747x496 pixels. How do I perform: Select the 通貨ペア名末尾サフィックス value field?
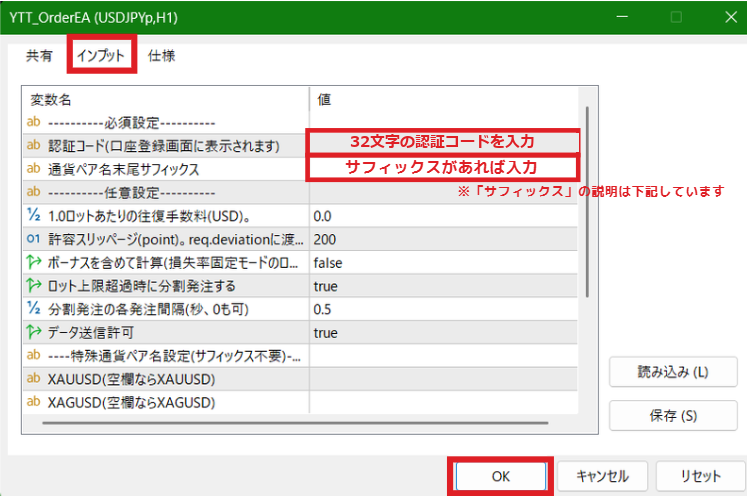[443, 168]
